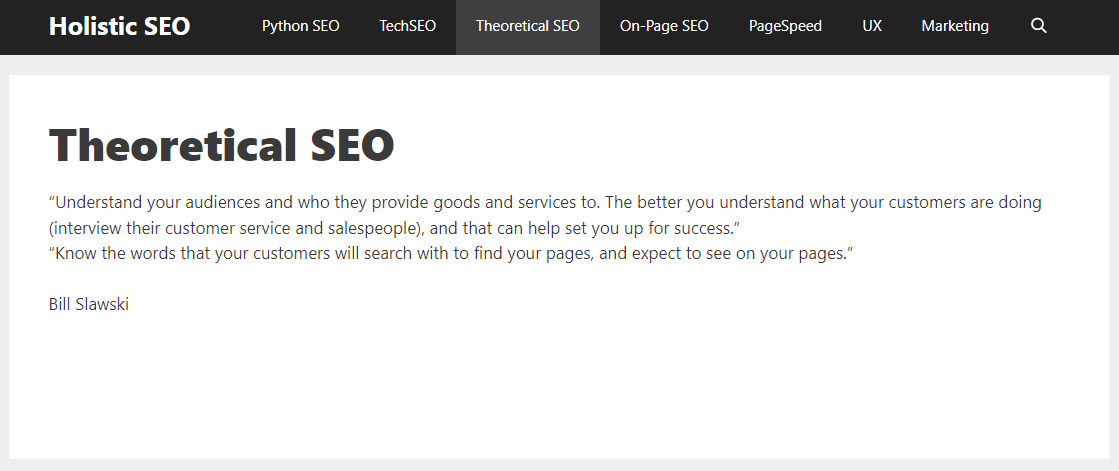Open the Python SEO menu item
Screen dimensions: 1119x471
pos(300,26)
